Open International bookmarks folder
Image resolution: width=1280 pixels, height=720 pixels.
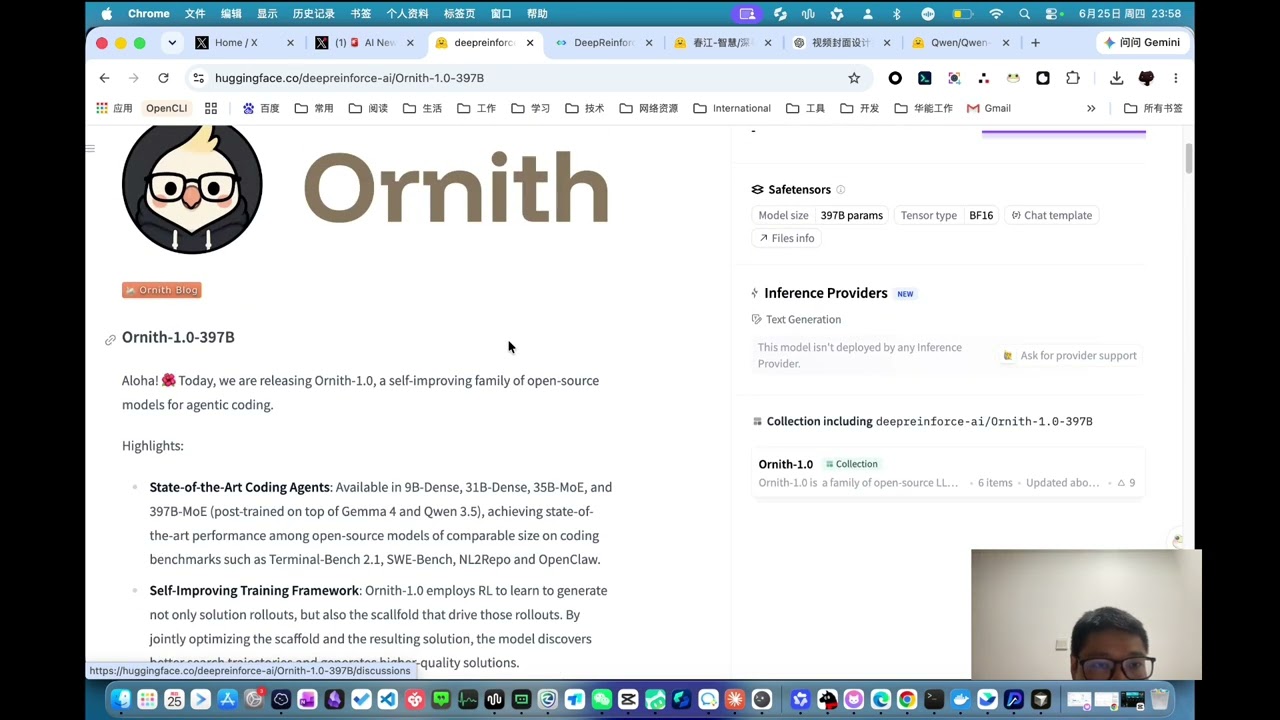pyautogui.click(x=732, y=108)
